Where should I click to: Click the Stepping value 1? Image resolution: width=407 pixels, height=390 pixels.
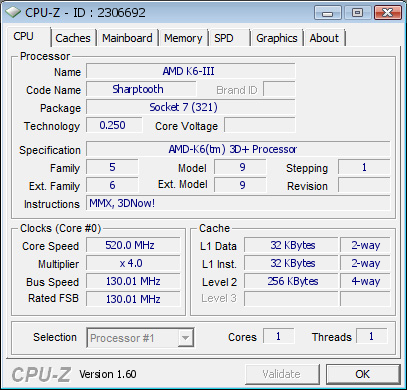[x=364, y=167]
